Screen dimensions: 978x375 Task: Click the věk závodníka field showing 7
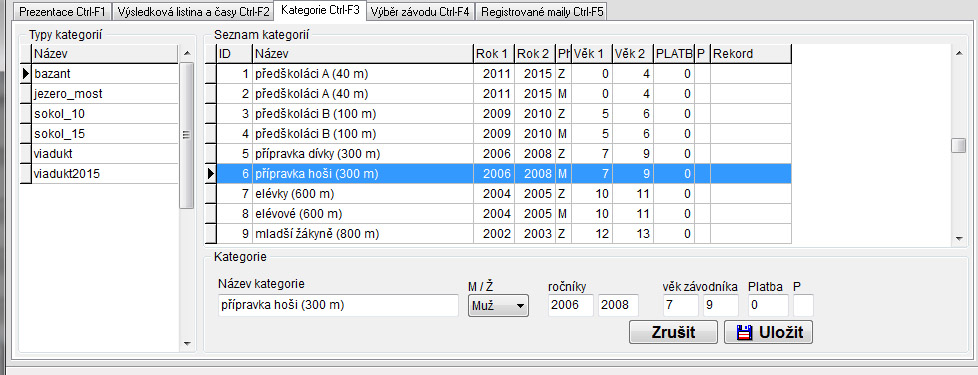(680, 306)
